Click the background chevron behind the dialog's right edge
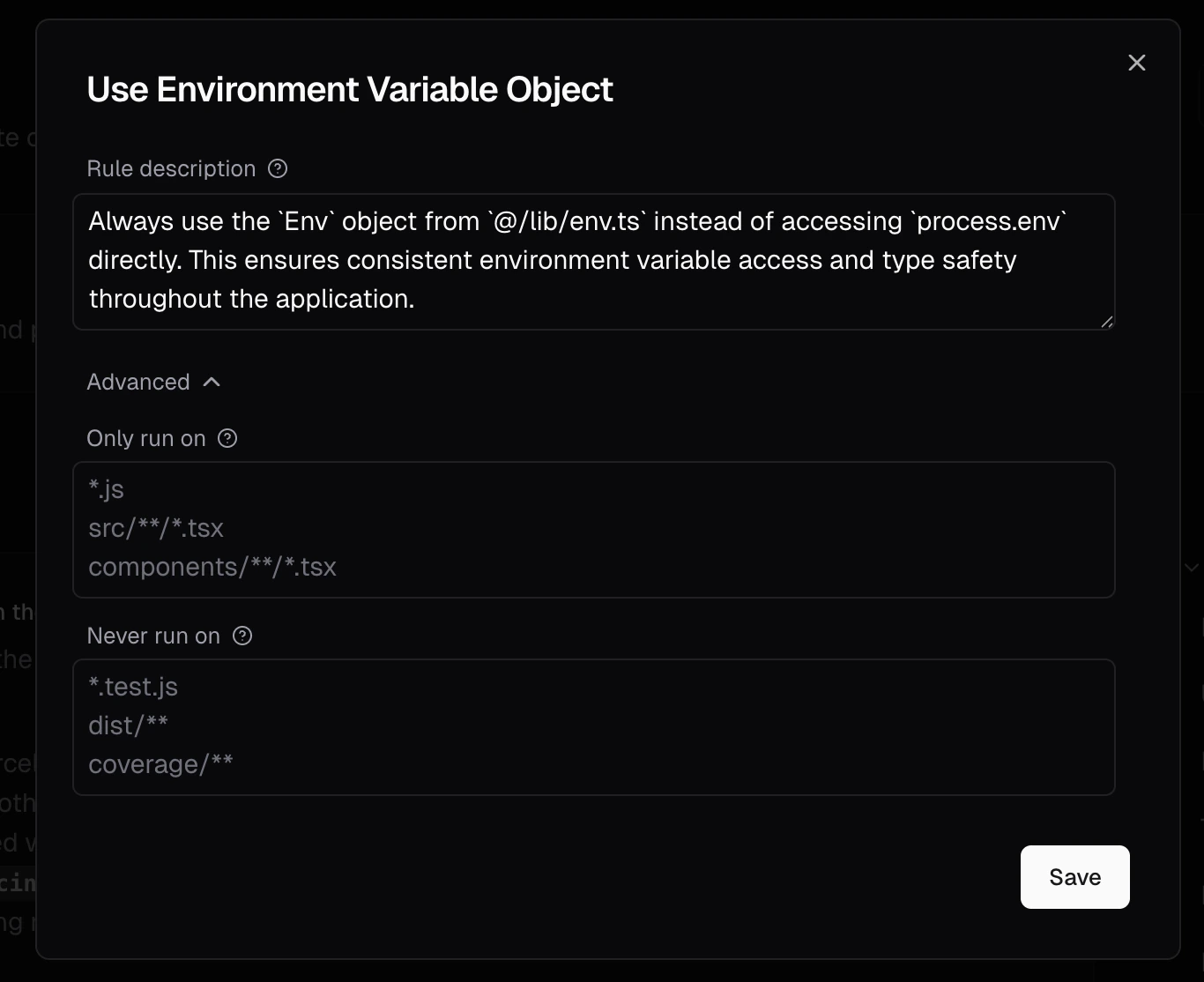Image resolution: width=1204 pixels, height=982 pixels. coord(1192,567)
